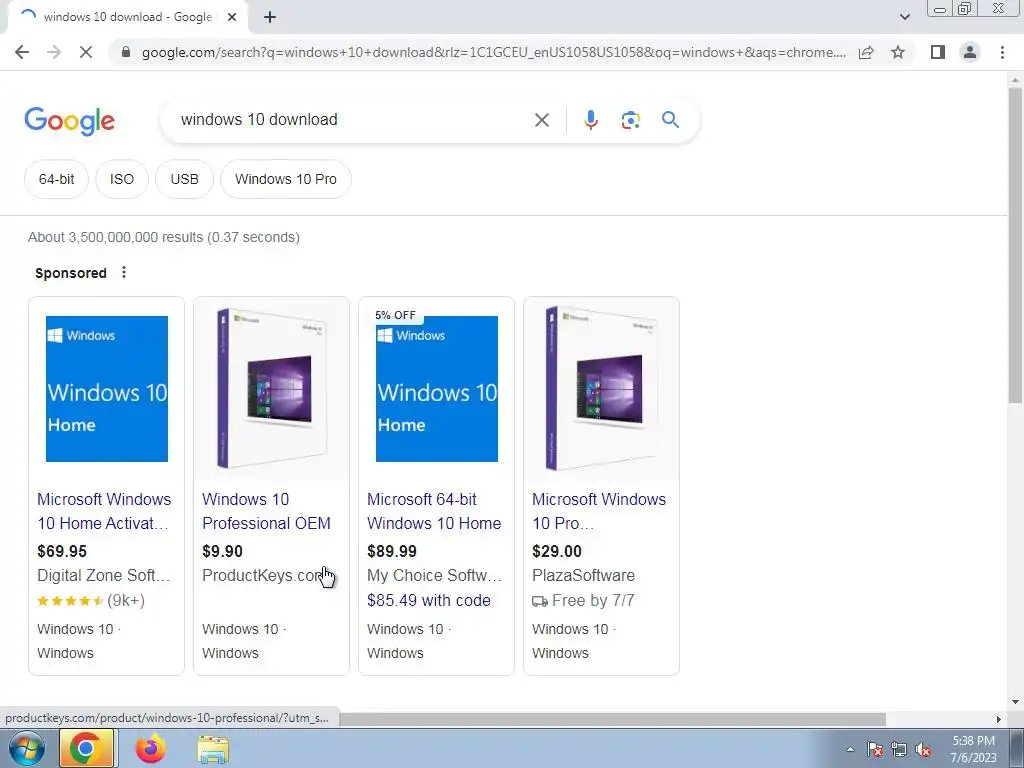Image resolution: width=1024 pixels, height=768 pixels.
Task: Open Action Center flag icon
Action: coord(875,749)
